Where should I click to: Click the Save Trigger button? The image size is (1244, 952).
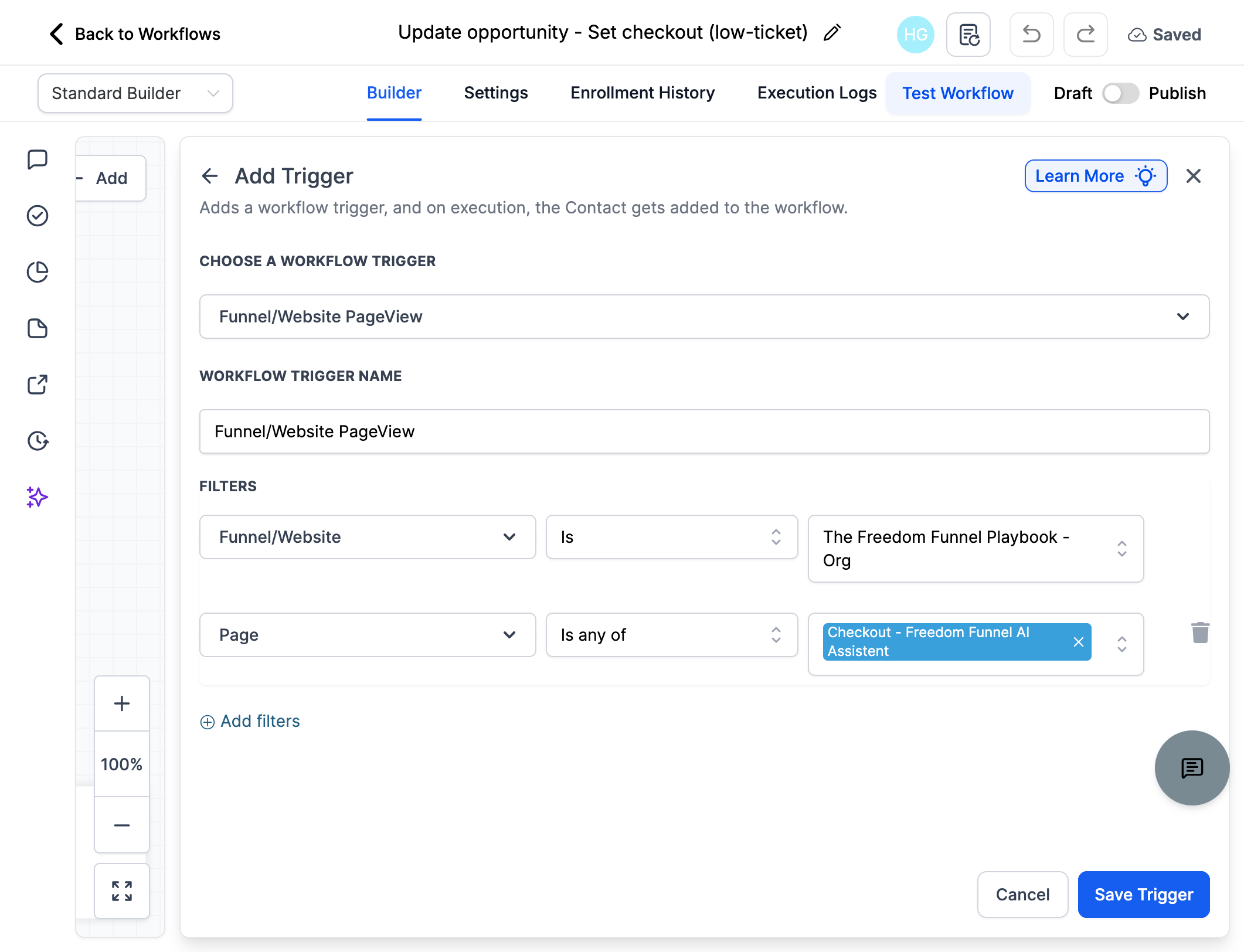(x=1144, y=895)
